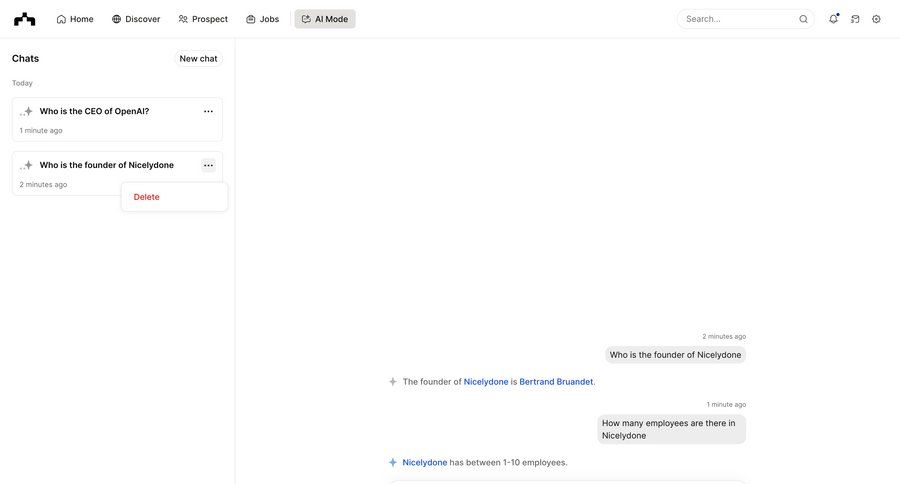The image size is (900, 484).
Task: Open notifications bell
Action: [x=833, y=19]
